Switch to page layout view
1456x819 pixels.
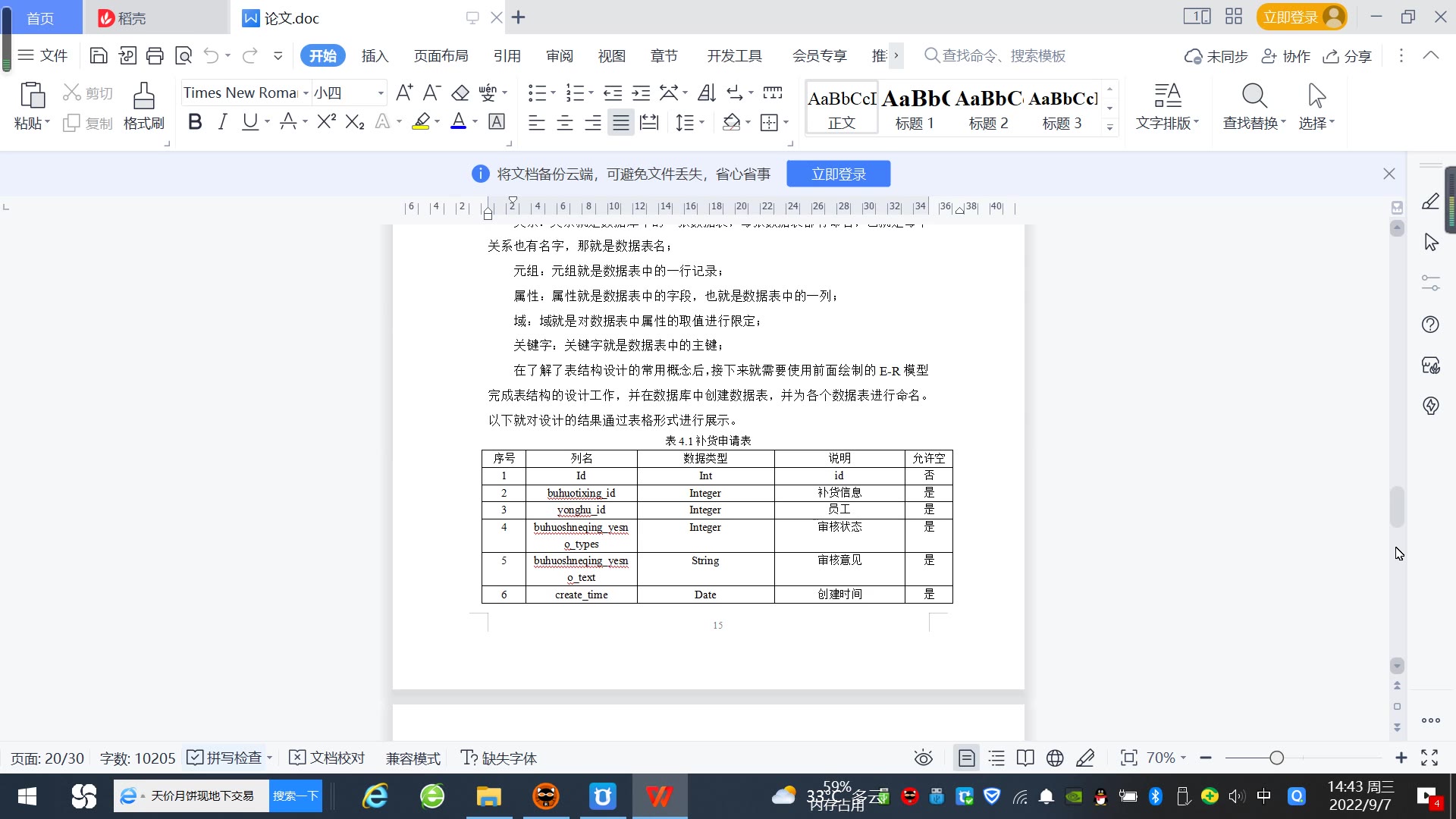tap(966, 758)
